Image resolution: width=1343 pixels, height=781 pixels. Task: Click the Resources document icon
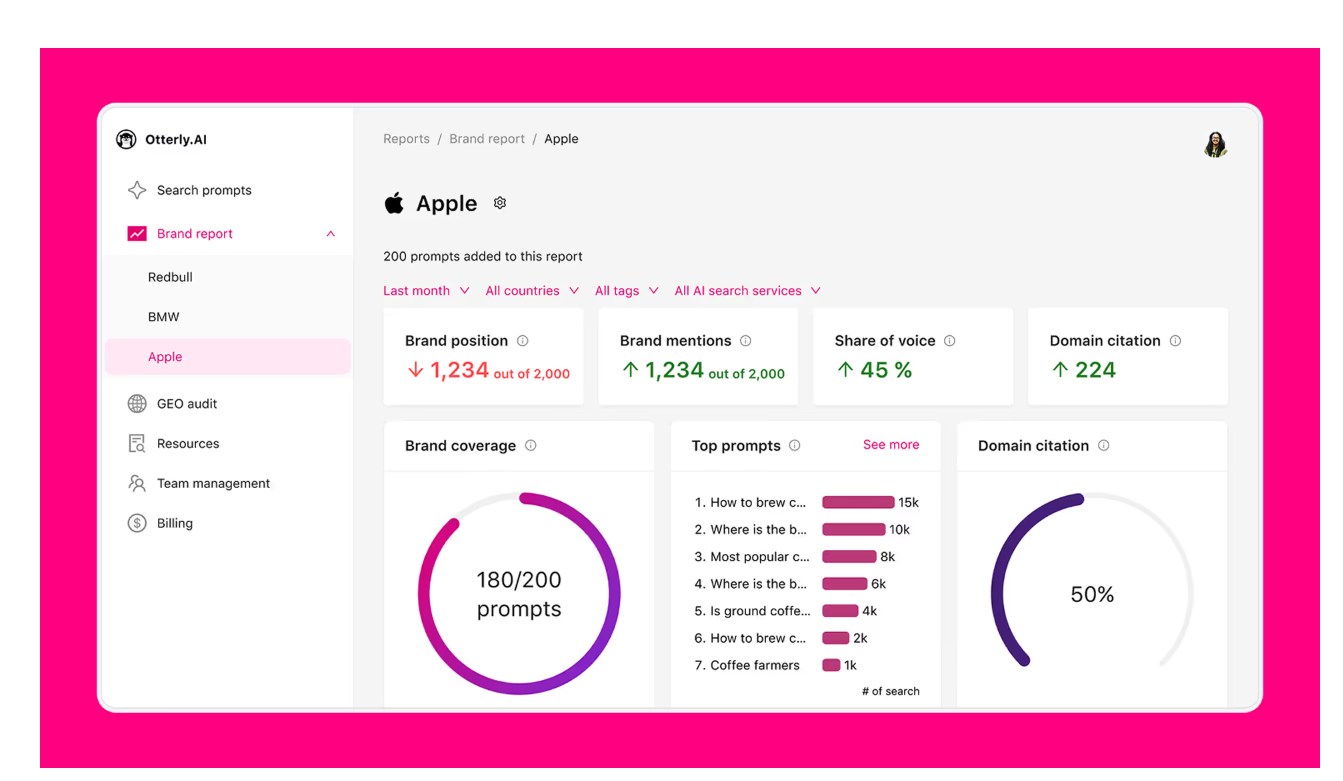tap(137, 444)
